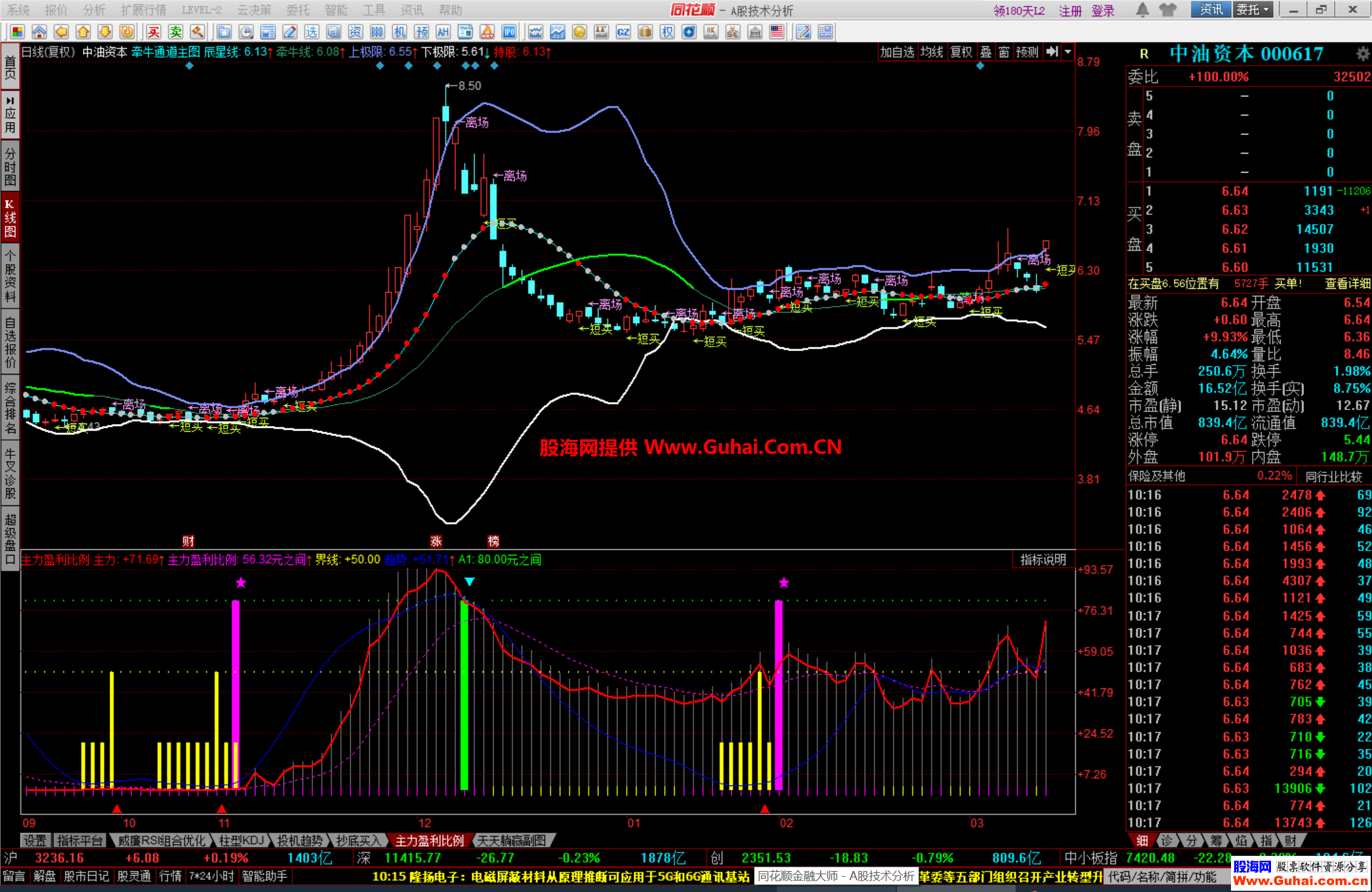The image size is (1372, 892).
Task: Open the 工具 menu
Action: coord(374,10)
